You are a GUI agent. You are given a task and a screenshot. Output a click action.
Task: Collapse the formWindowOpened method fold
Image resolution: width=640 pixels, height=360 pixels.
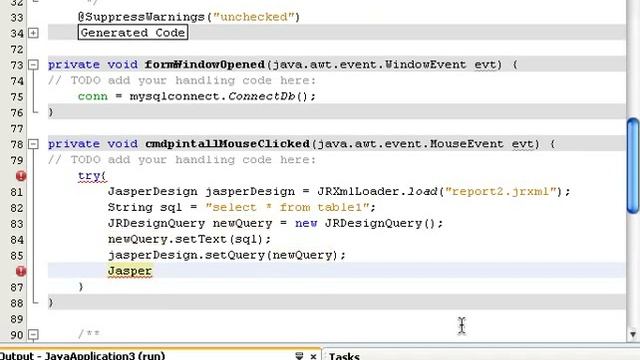33,64
